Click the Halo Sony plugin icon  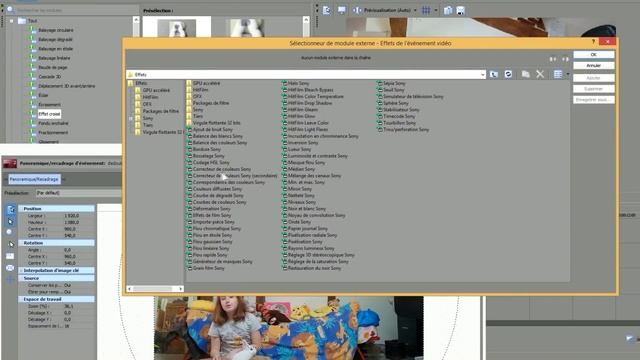pyautogui.click(x=284, y=83)
